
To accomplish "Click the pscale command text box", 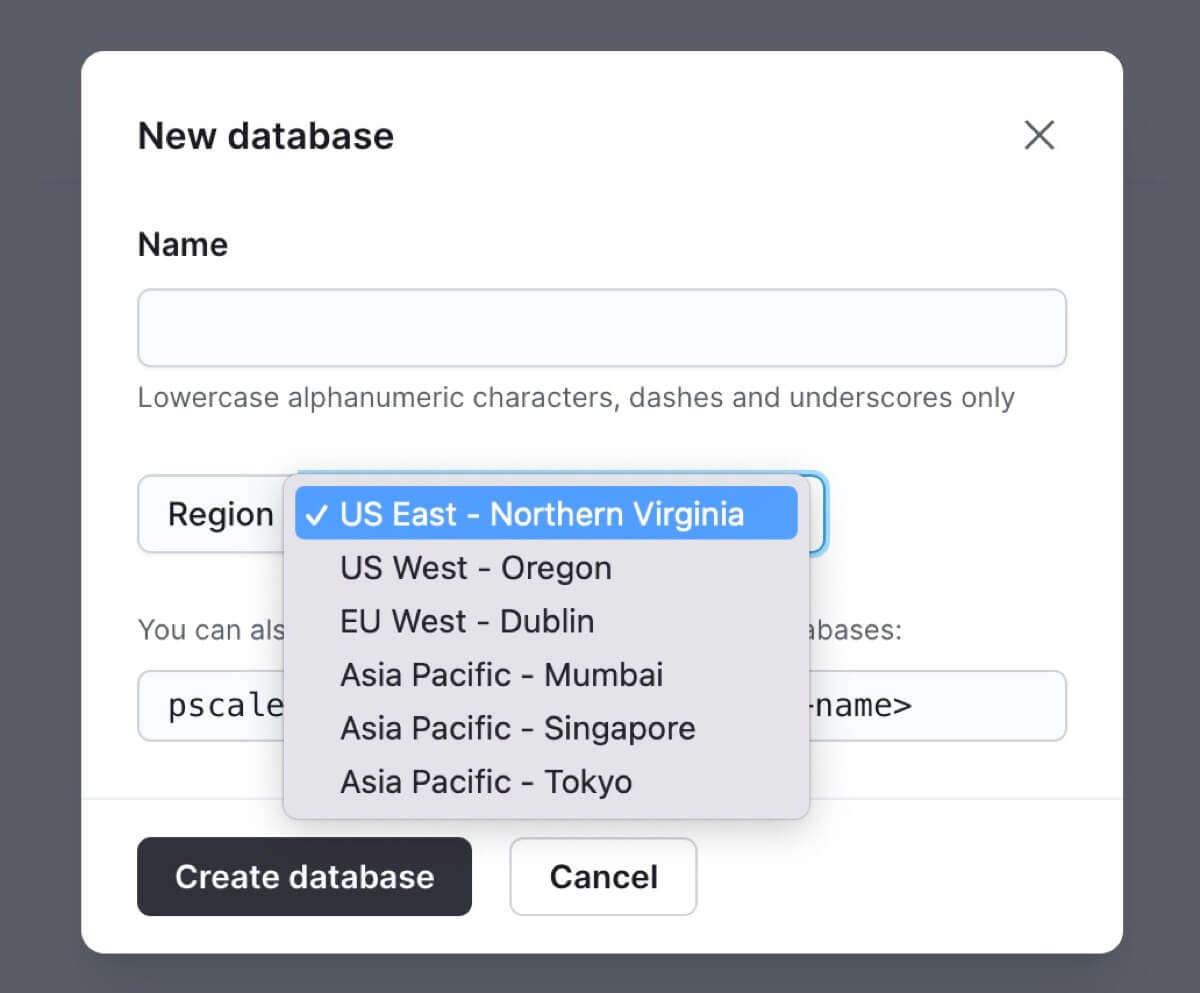I will (210, 706).
